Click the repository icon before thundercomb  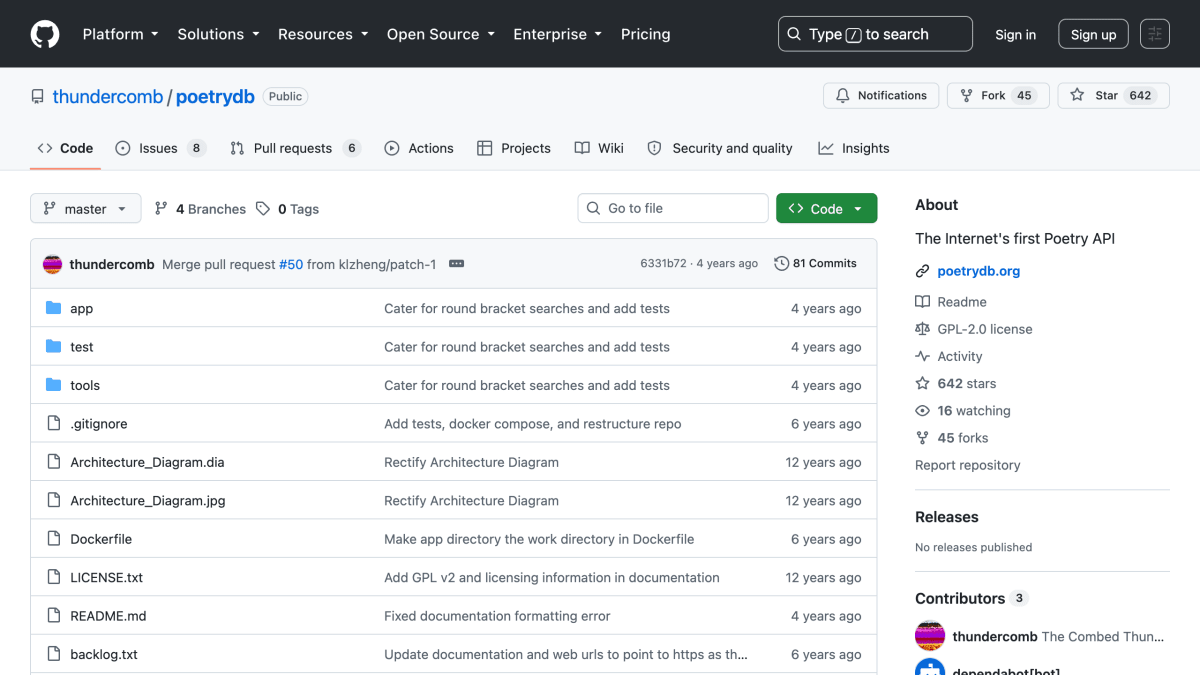tap(38, 97)
